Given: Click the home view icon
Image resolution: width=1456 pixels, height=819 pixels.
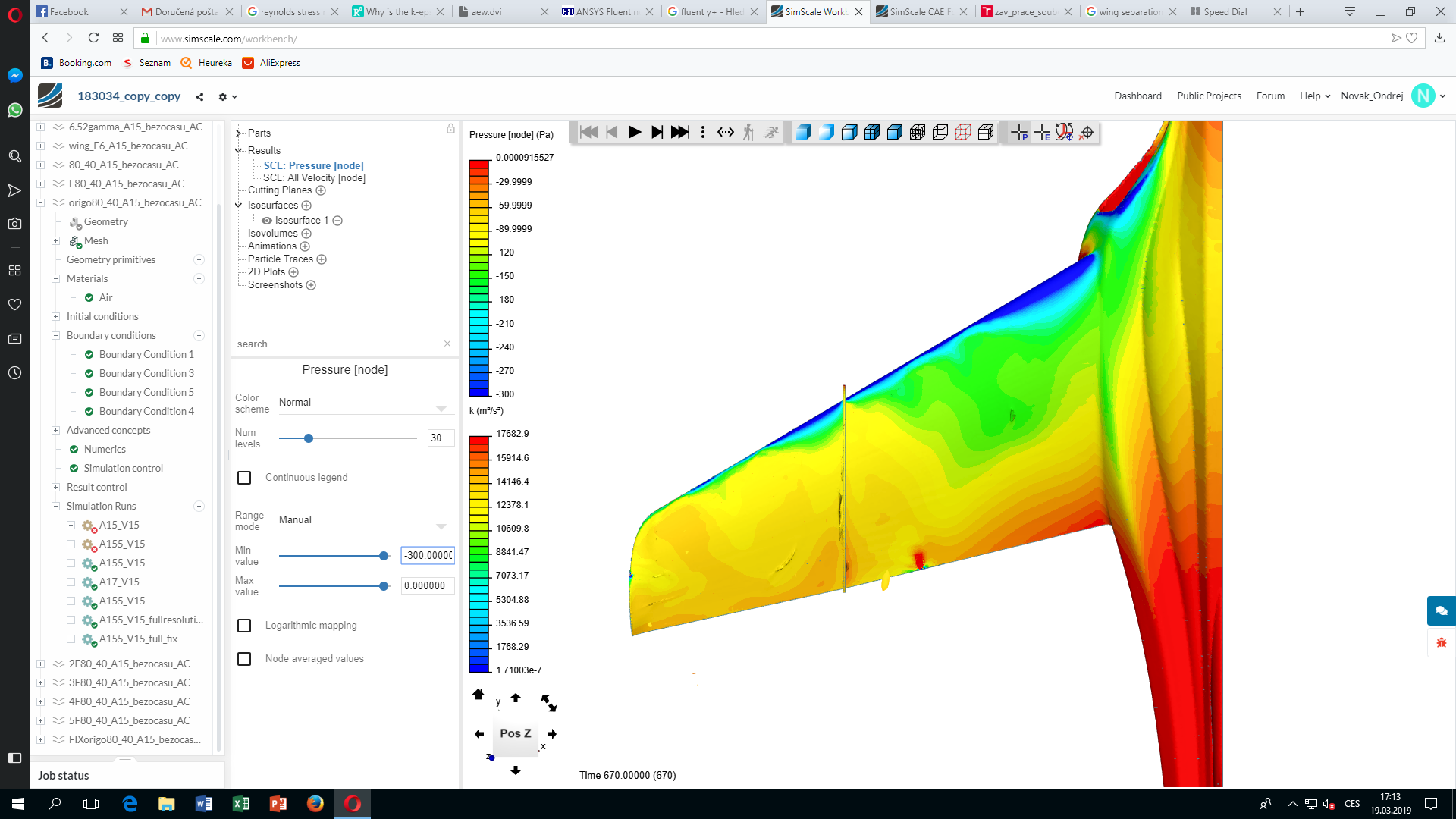Looking at the screenshot, I should 478,695.
